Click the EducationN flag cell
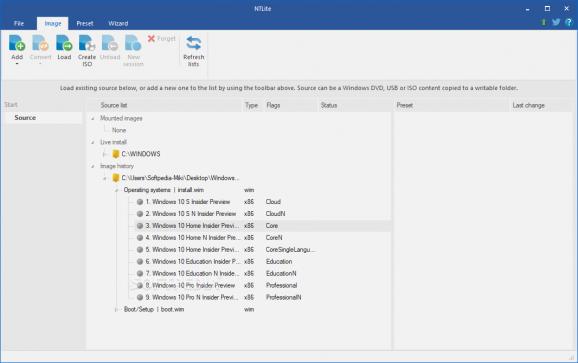 pyautogui.click(x=281, y=273)
